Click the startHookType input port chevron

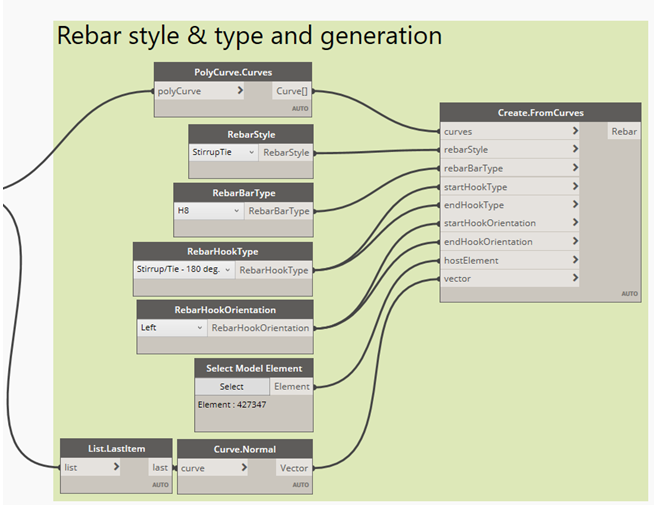[x=575, y=187]
